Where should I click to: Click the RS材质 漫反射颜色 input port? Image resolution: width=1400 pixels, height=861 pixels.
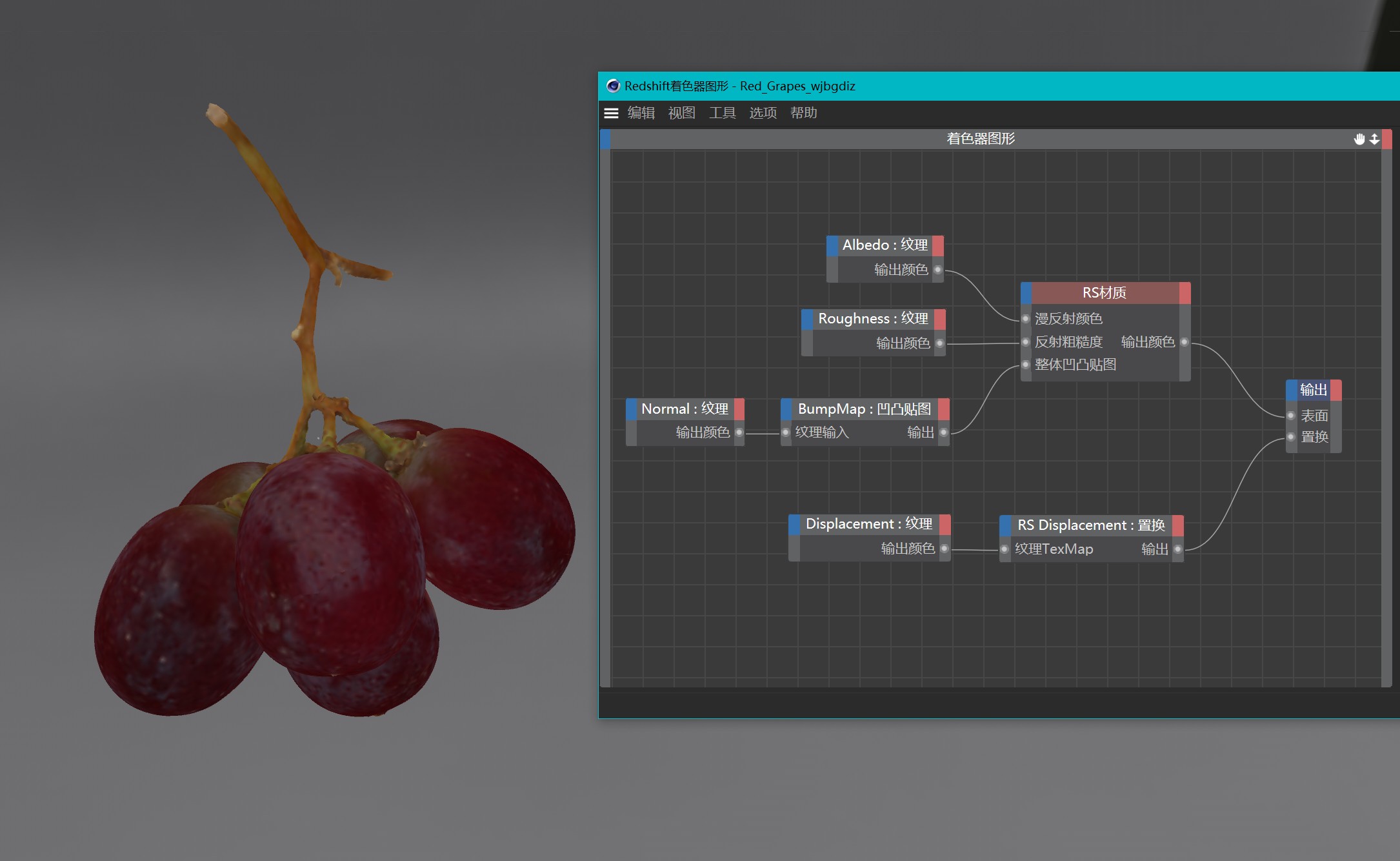click(x=1026, y=319)
